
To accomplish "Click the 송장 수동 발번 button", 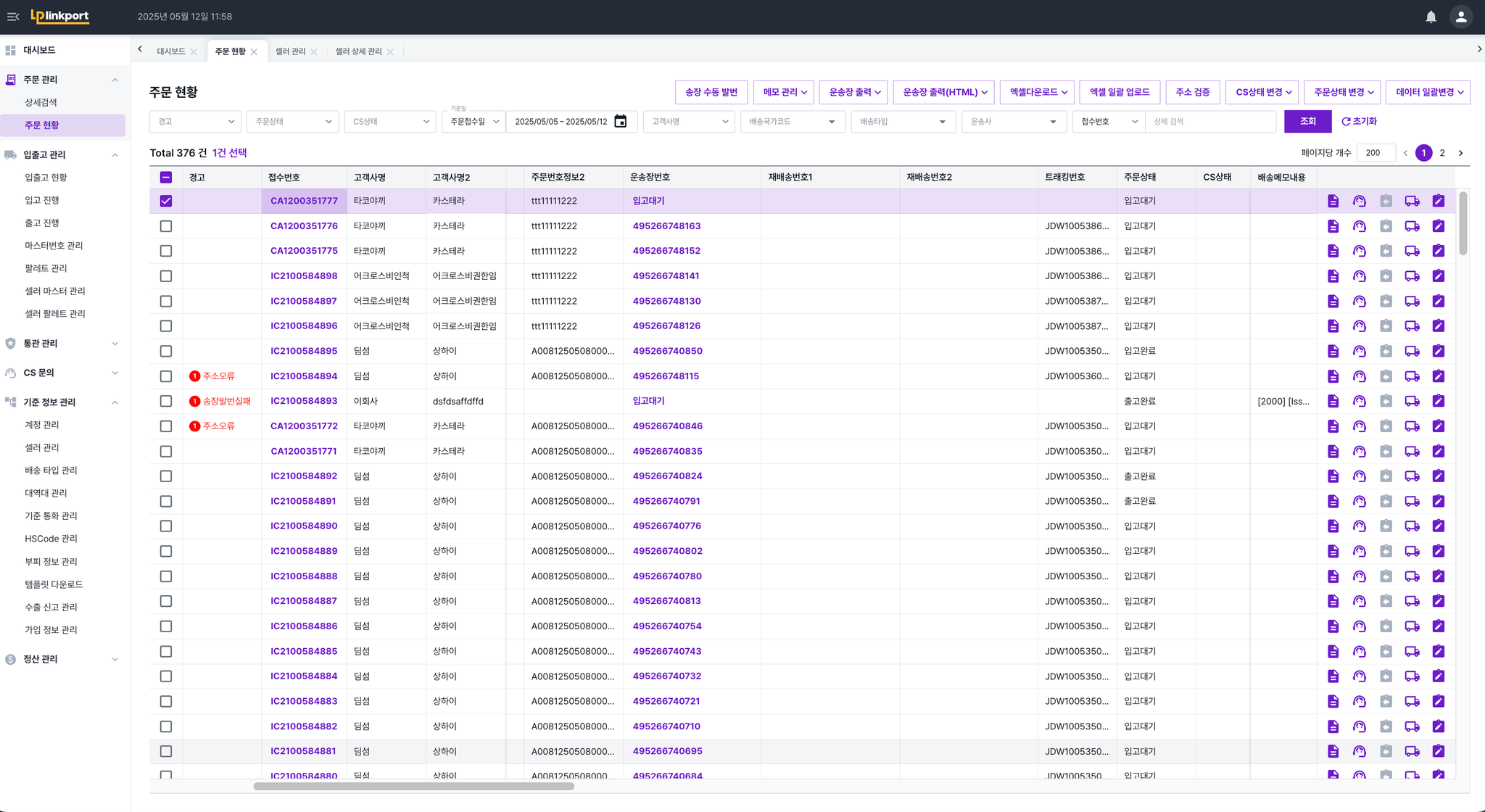I will 711,92.
